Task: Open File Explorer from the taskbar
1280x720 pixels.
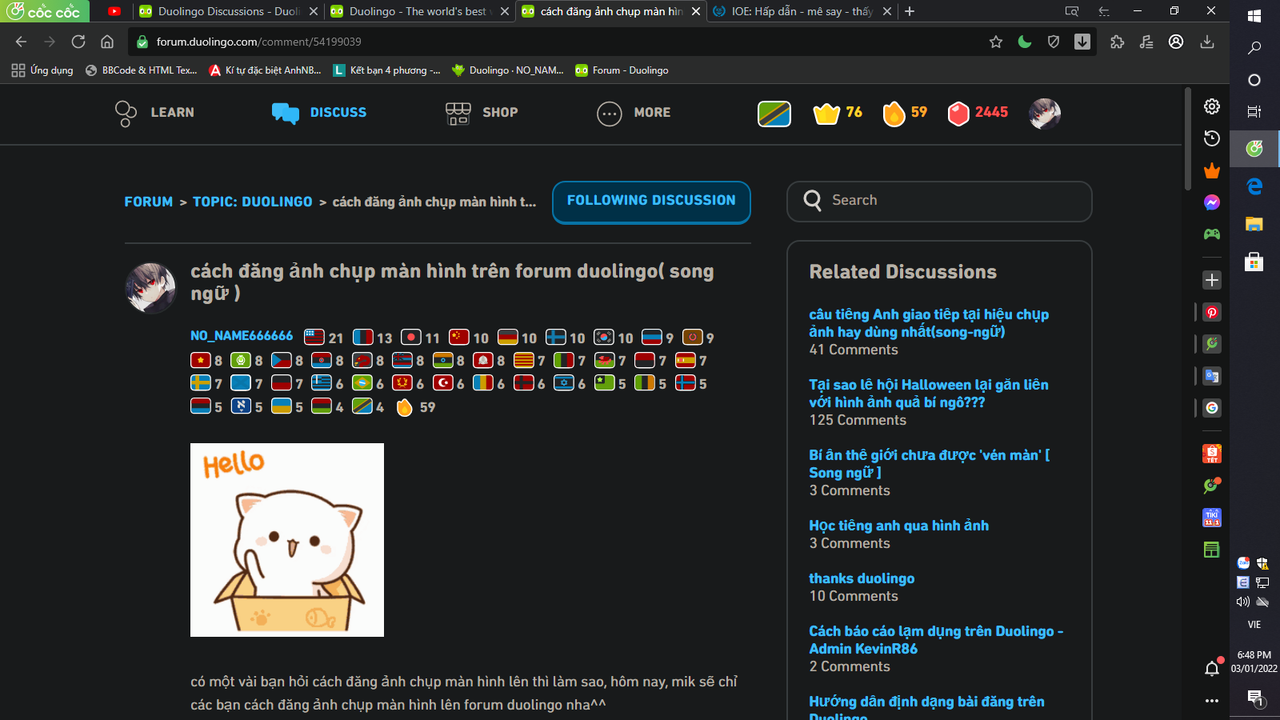Action: pos(1255,224)
